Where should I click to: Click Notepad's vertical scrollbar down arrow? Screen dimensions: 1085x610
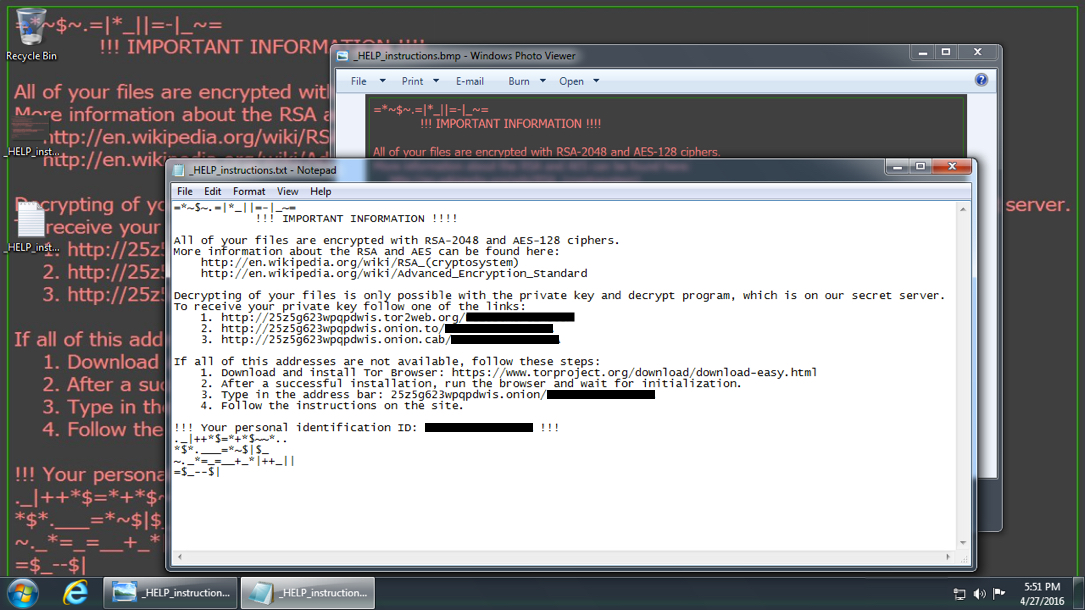click(x=963, y=543)
